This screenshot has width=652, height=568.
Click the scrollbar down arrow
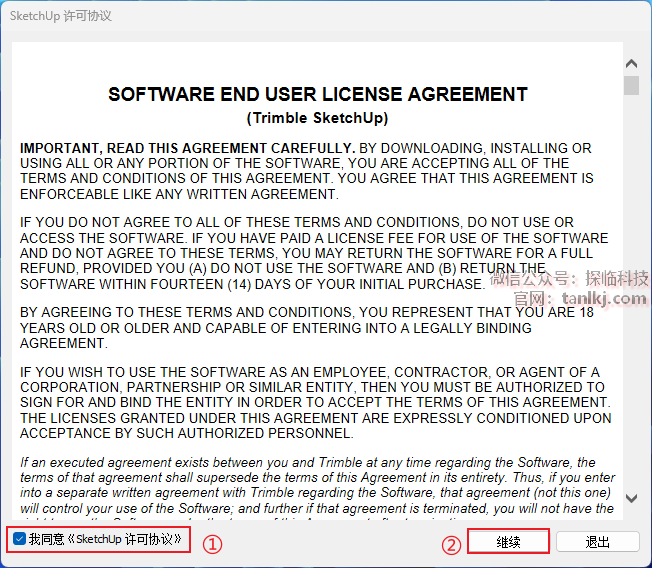[x=631, y=498]
